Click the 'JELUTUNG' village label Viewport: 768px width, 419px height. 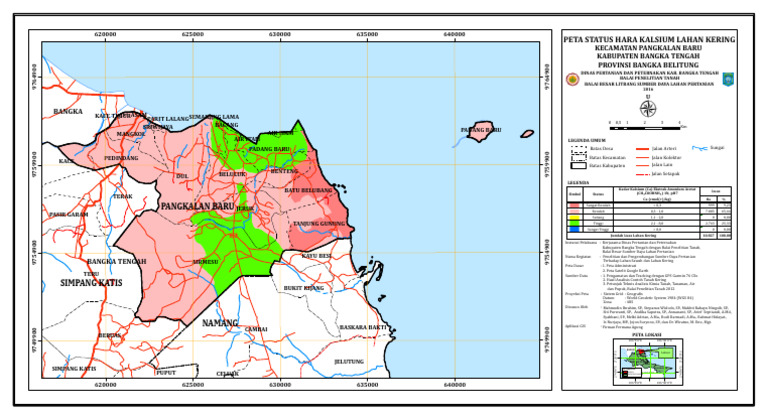[x=349, y=362]
